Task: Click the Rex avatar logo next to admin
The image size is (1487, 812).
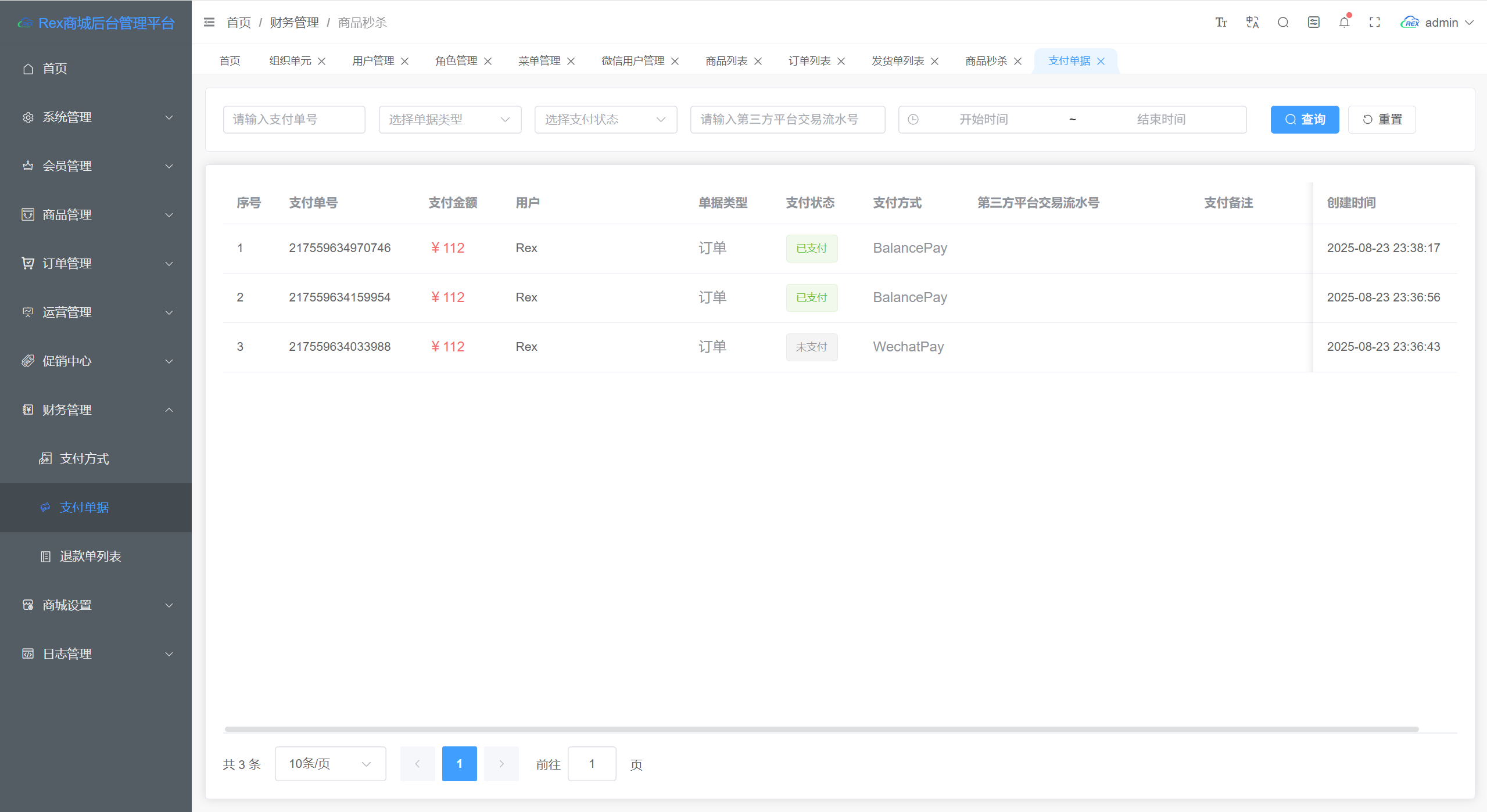Action: click(1410, 23)
